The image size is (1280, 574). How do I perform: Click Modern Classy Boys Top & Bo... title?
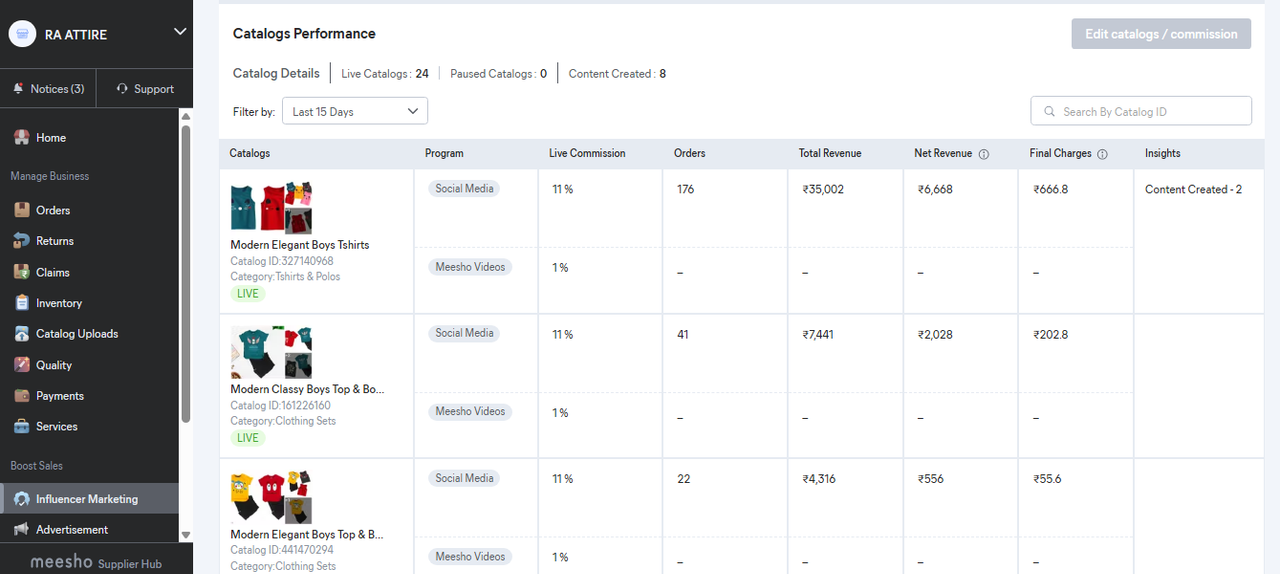click(307, 389)
